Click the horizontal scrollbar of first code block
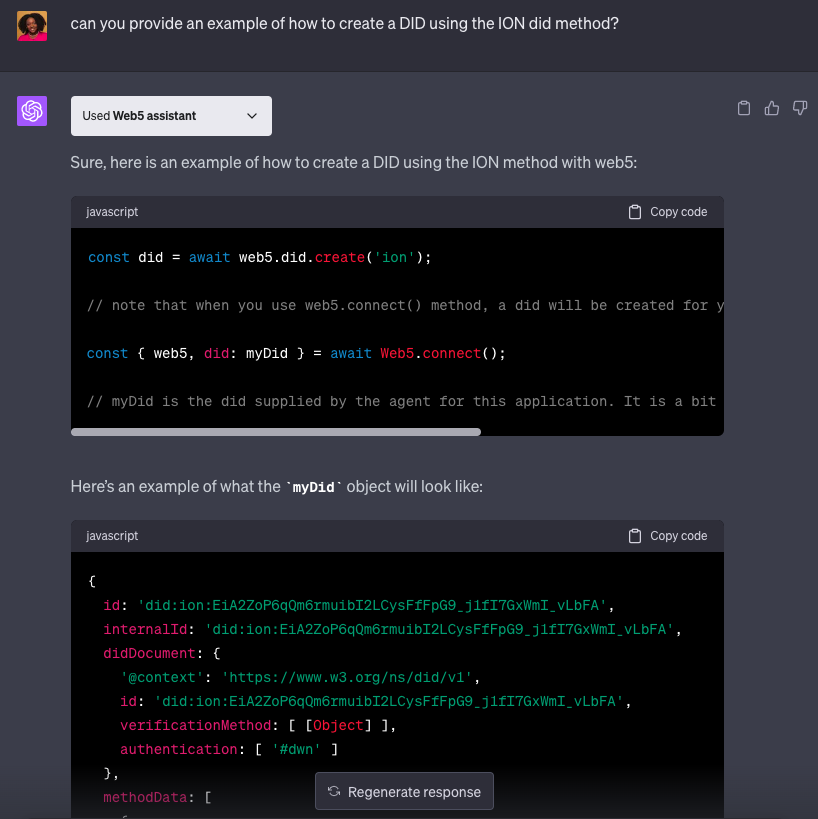Image resolution: width=818 pixels, height=819 pixels. coord(276,432)
